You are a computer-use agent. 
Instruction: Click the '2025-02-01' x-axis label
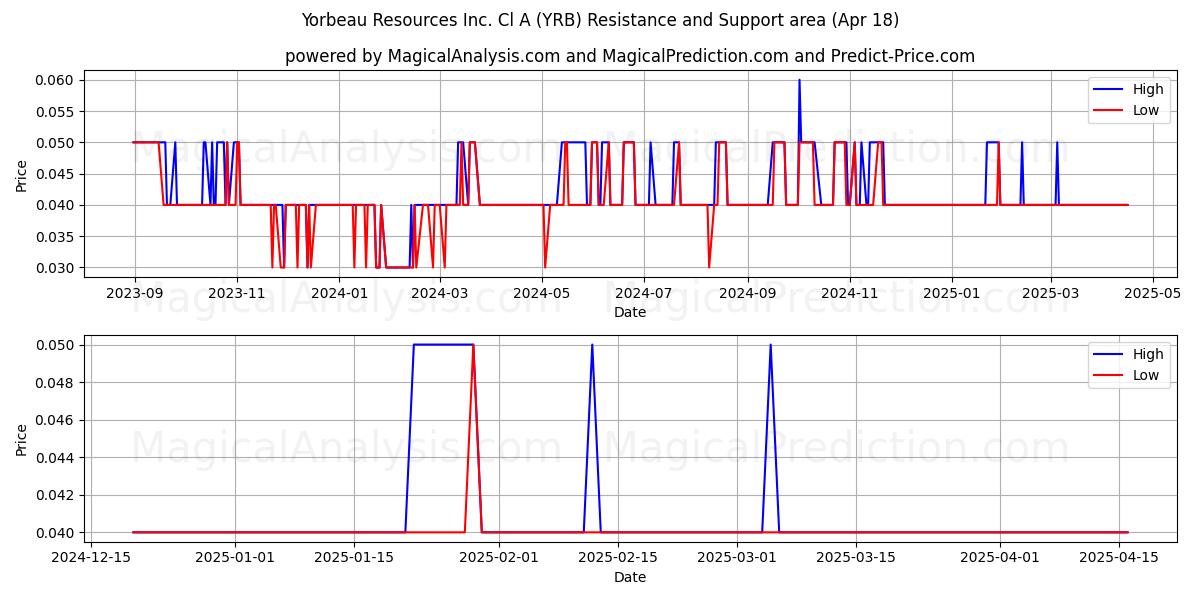pos(498,559)
